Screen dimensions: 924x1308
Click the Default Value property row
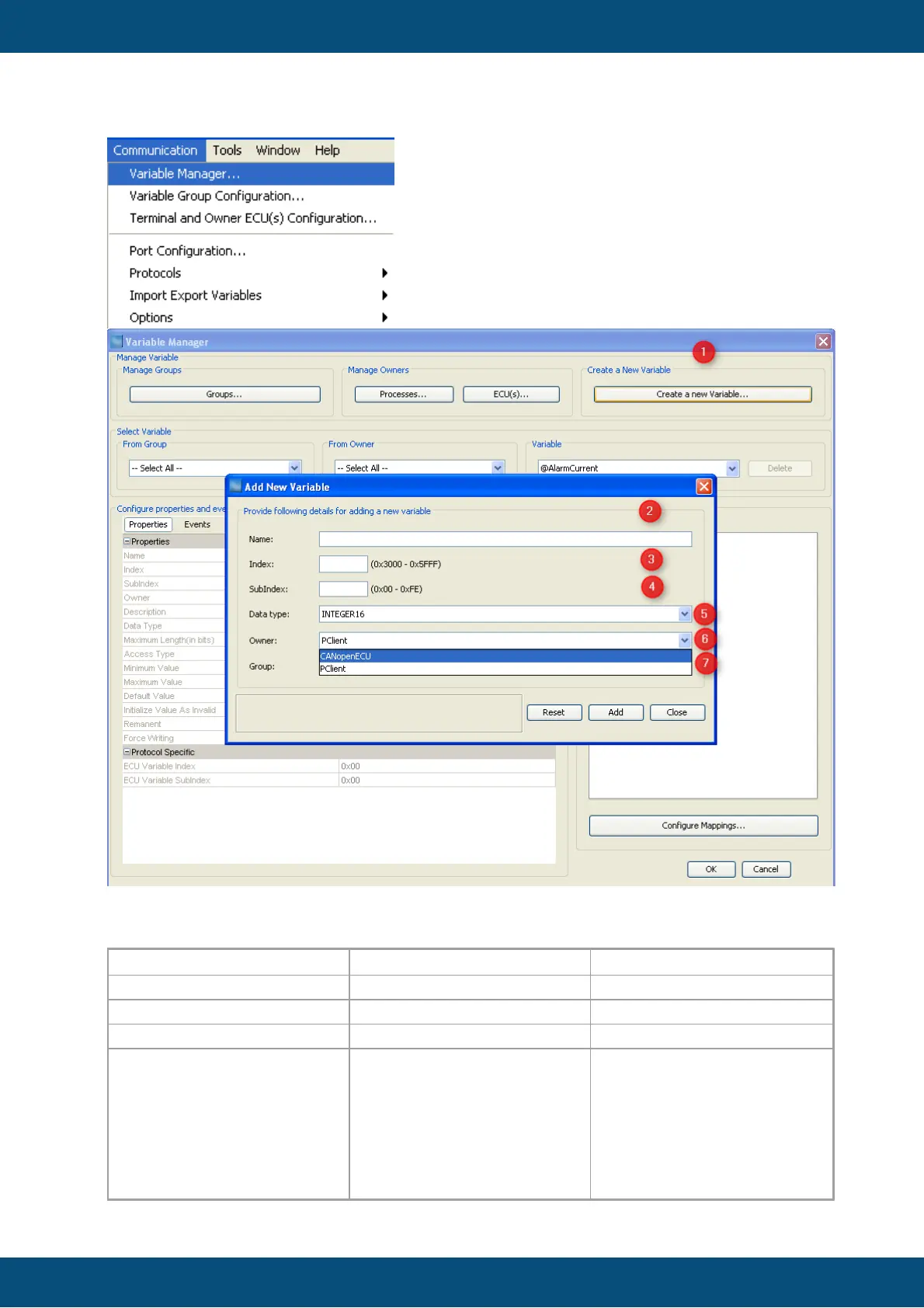[174, 697]
